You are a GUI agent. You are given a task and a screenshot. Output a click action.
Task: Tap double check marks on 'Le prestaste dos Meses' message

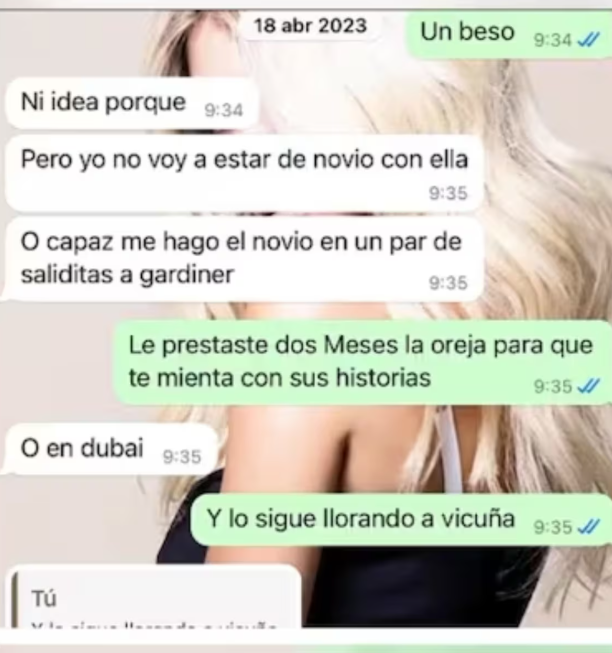pos(589,386)
